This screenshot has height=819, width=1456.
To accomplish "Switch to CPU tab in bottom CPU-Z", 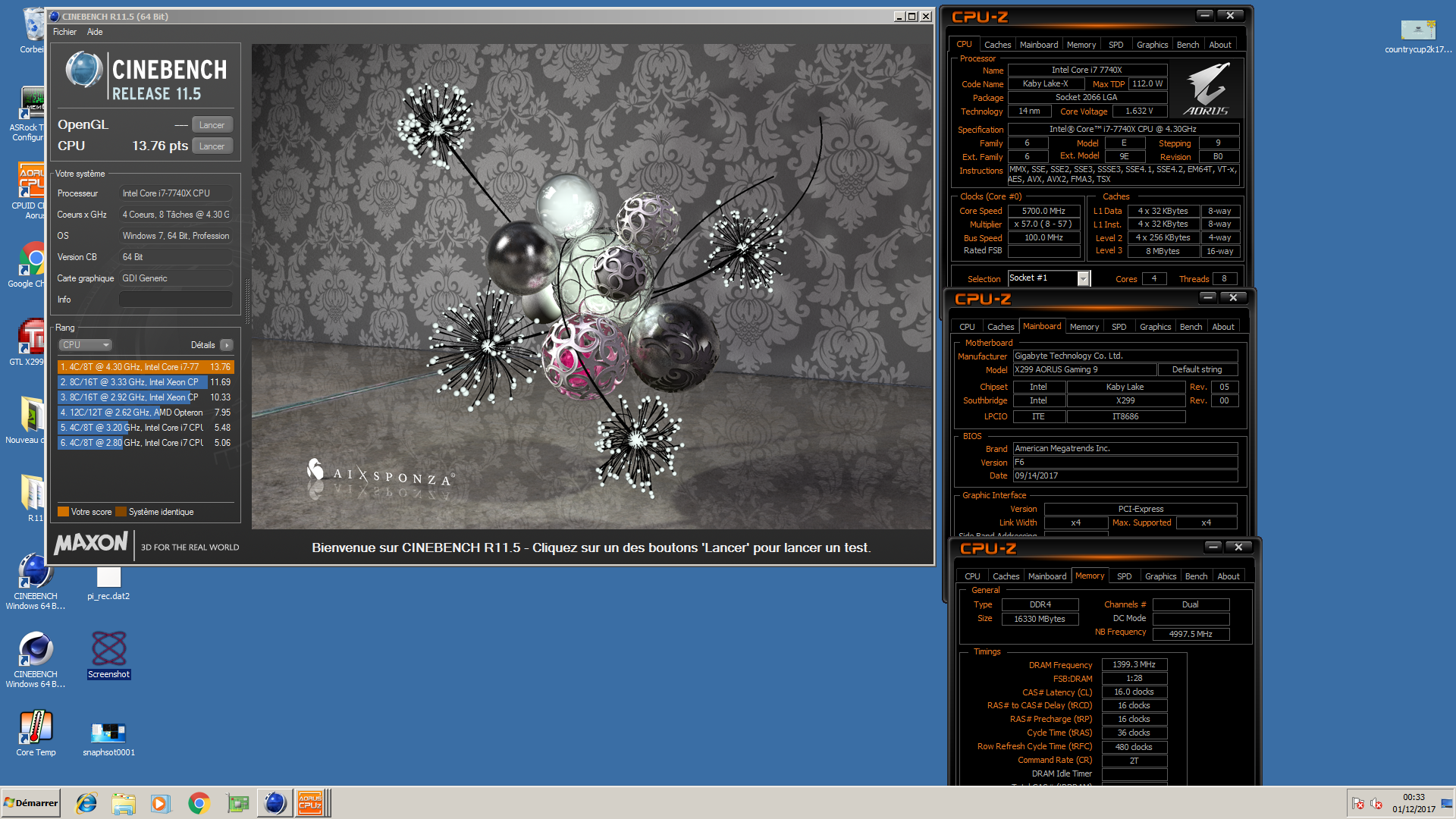I will tap(972, 576).
